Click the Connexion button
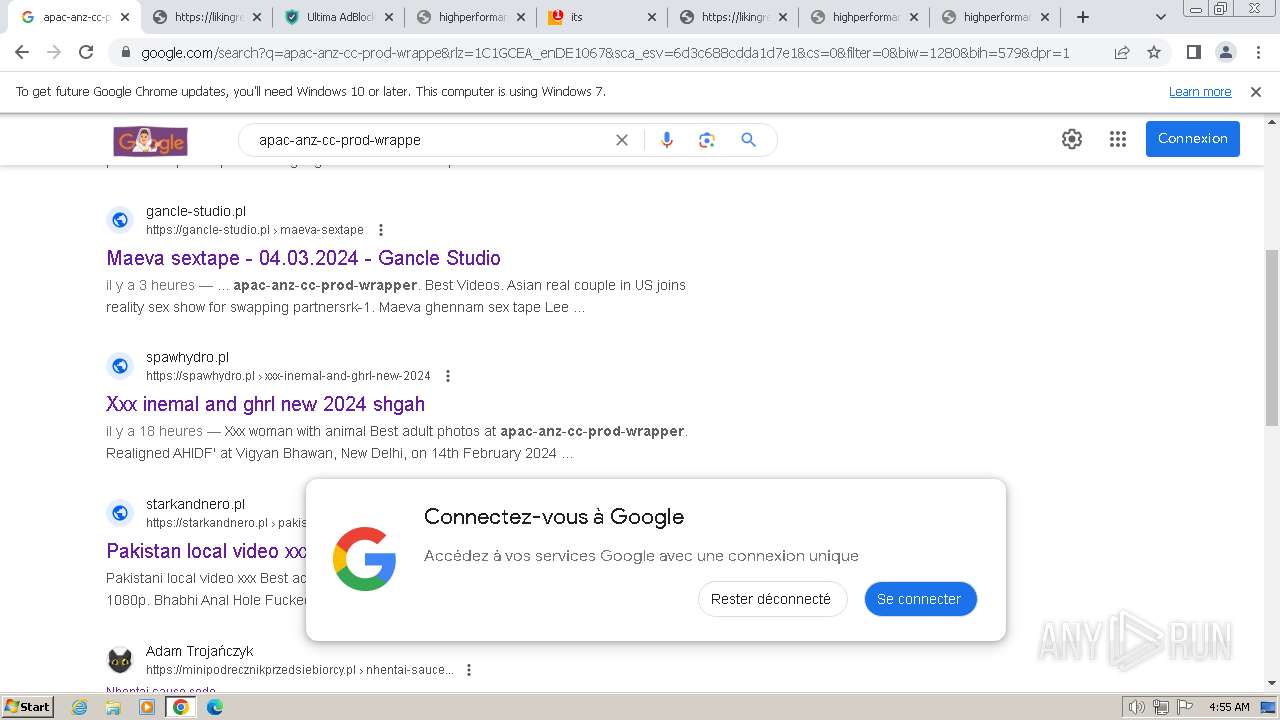The image size is (1280, 720). tap(1193, 139)
